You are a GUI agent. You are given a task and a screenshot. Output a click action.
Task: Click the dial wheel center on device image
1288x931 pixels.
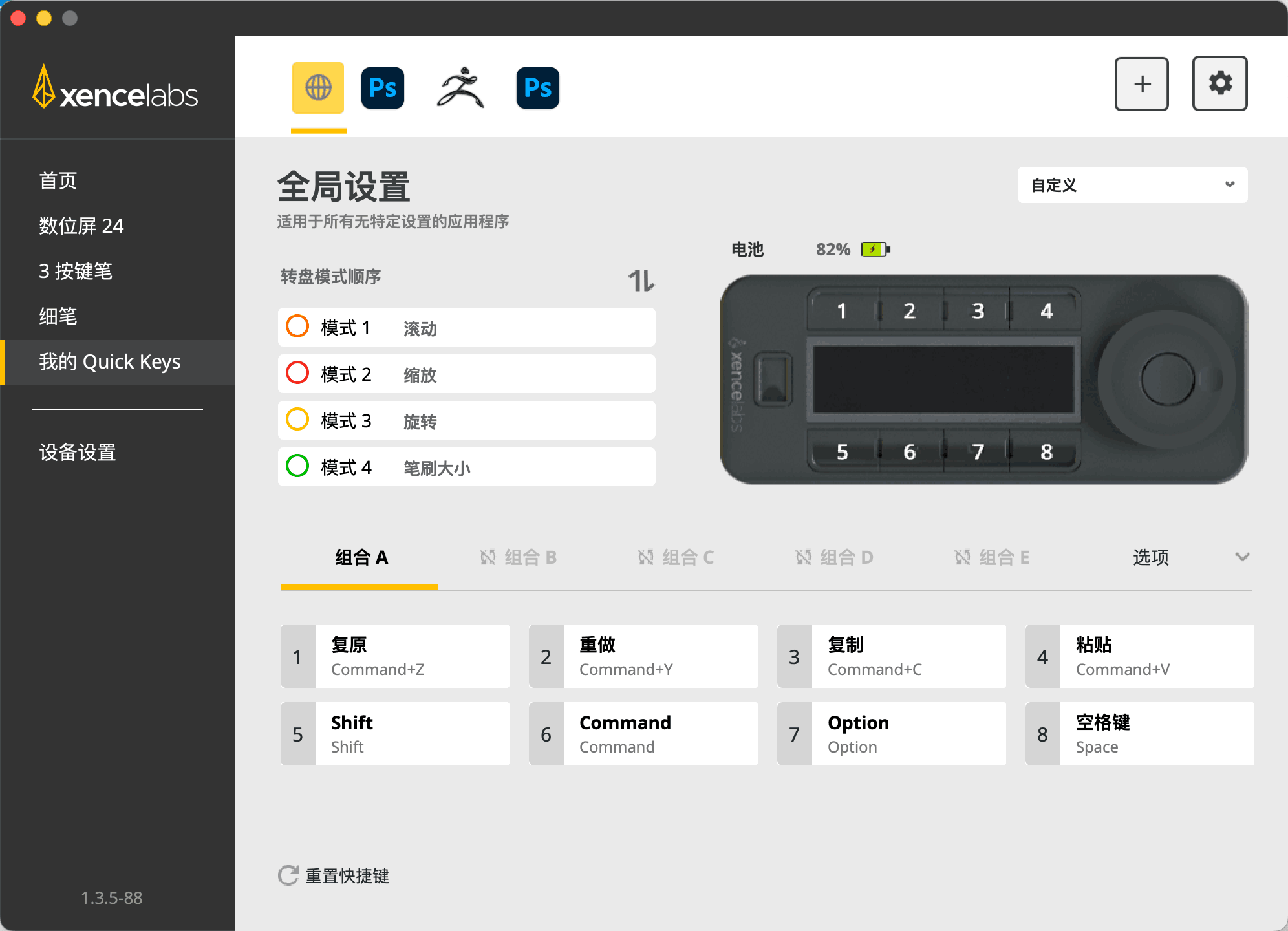tap(1168, 379)
